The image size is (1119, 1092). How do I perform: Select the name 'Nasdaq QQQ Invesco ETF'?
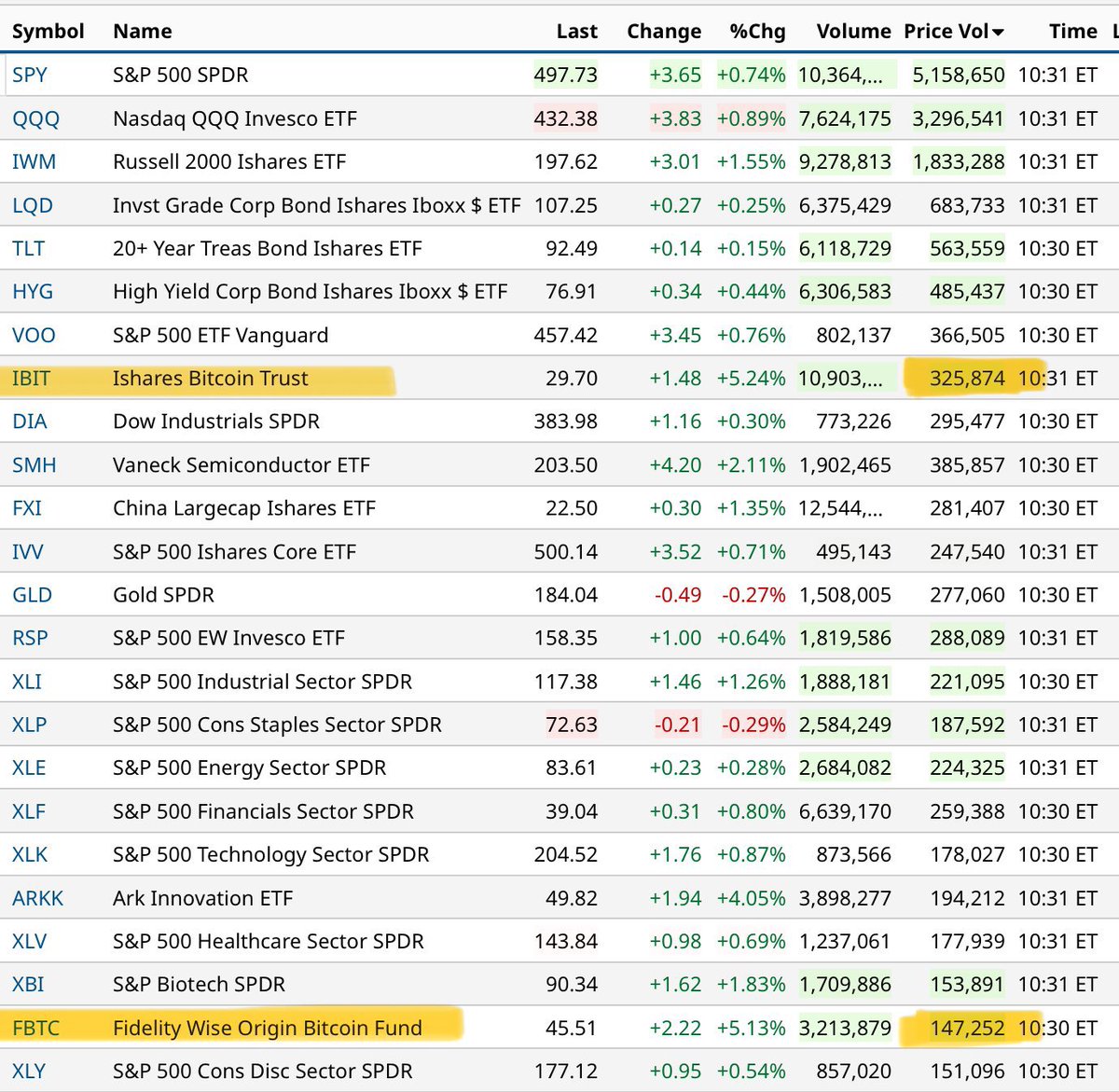click(235, 118)
